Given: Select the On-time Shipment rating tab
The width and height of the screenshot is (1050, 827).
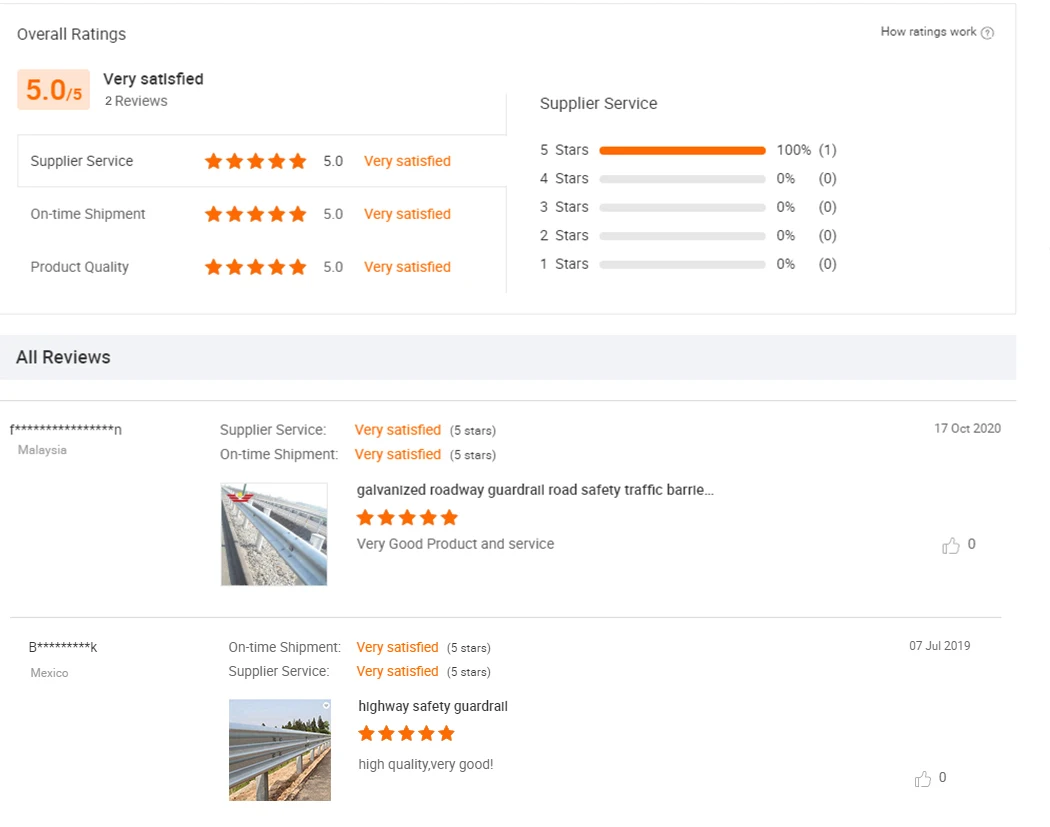Looking at the screenshot, I should click(x=88, y=214).
